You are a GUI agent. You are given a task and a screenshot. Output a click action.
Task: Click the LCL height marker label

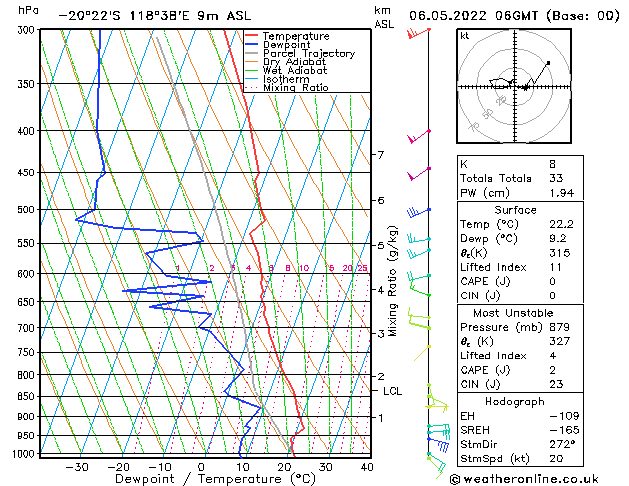(392, 391)
